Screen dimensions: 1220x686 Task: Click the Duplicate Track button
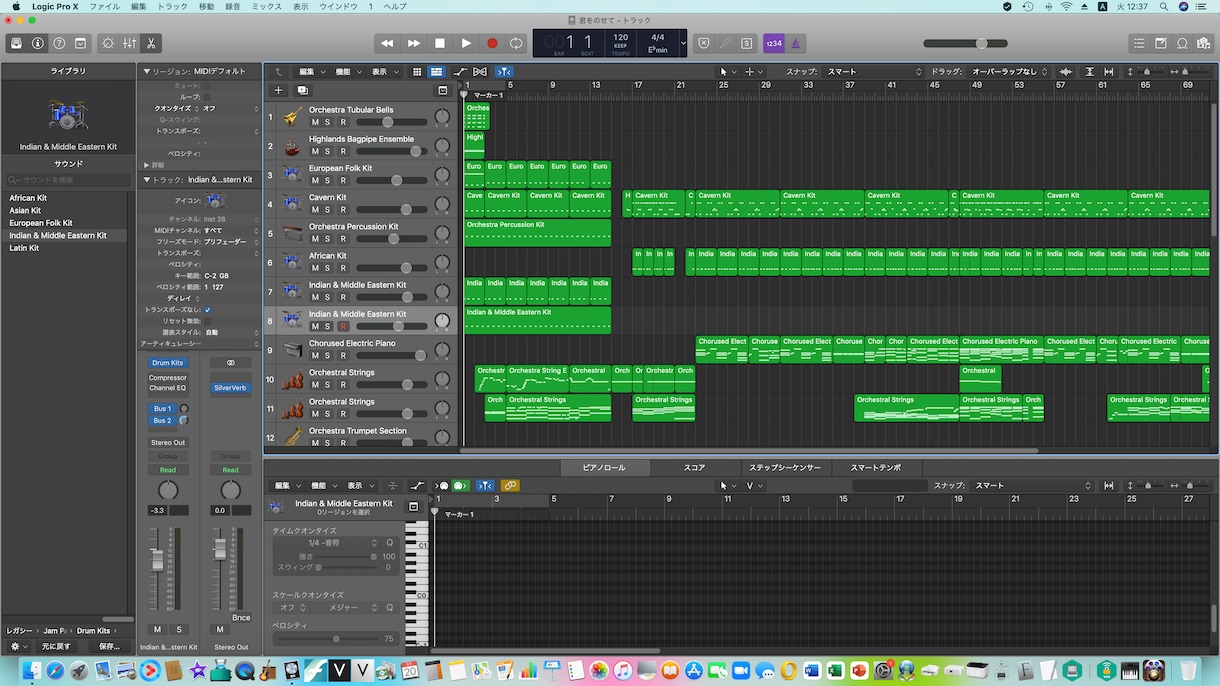[302, 90]
